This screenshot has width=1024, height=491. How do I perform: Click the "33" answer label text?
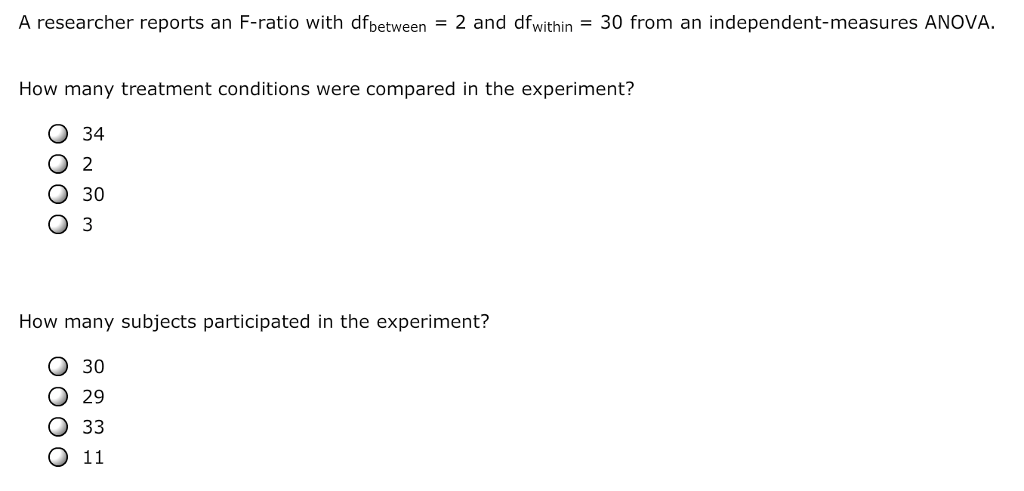point(93,427)
